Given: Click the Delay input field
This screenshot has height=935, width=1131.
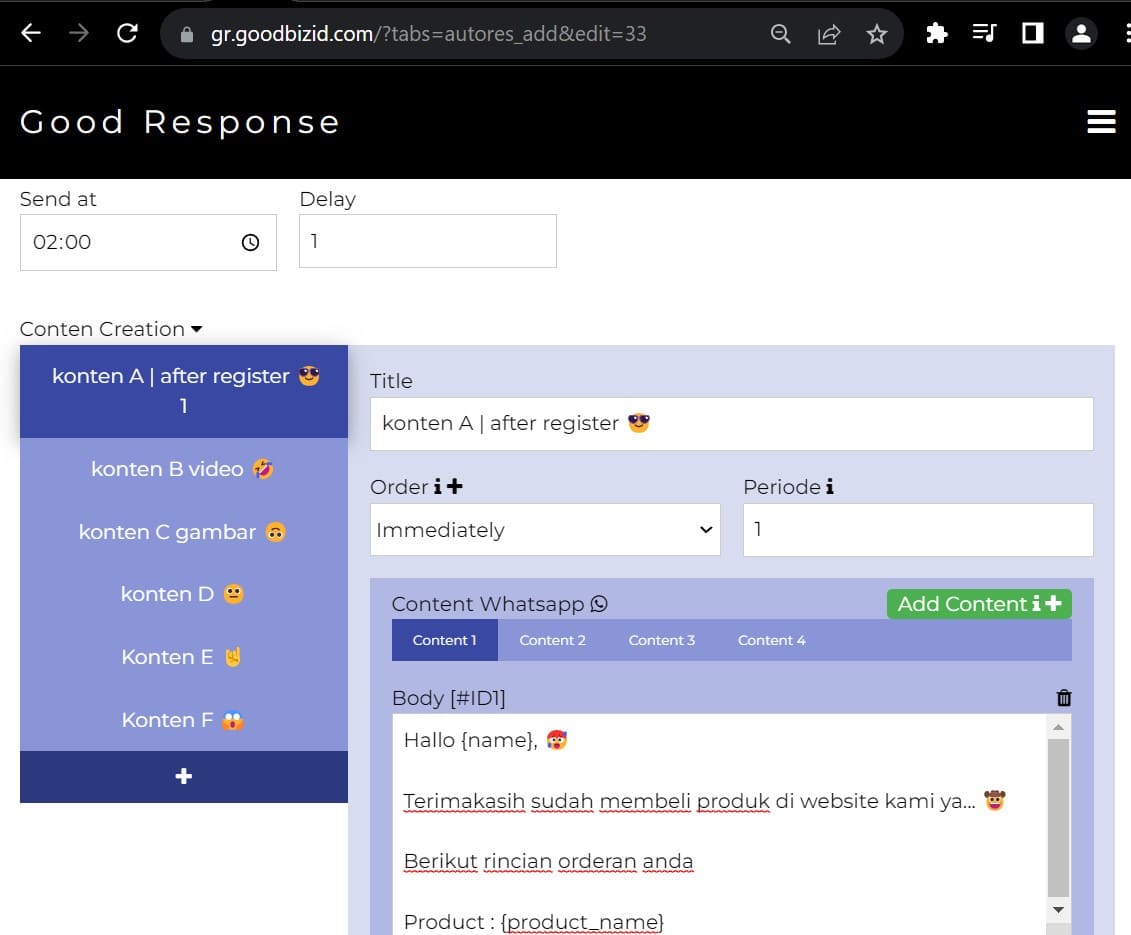Looking at the screenshot, I should (x=427, y=242).
